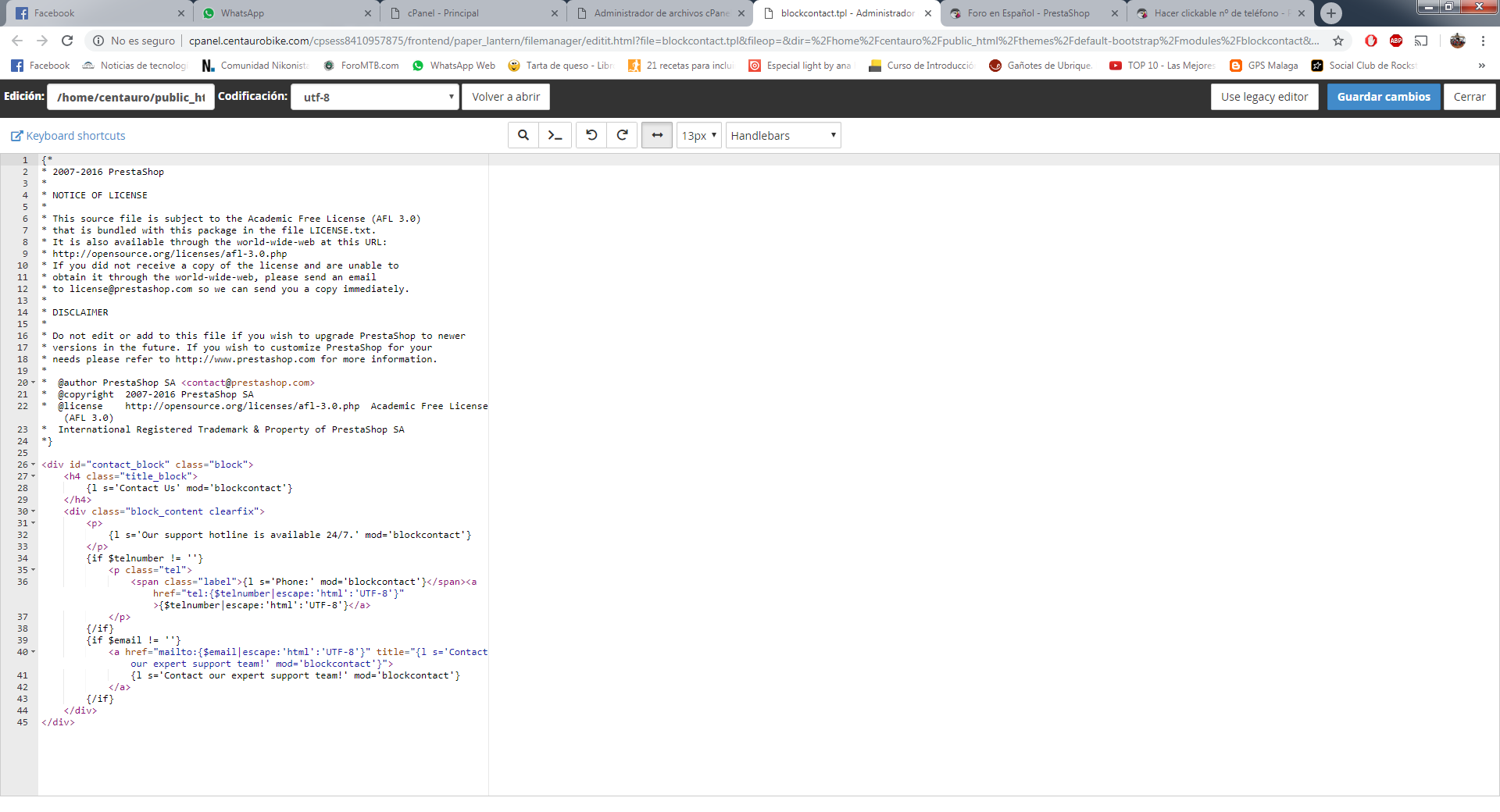Open Especial light by ana bookmark
The width and height of the screenshot is (1500, 812).
(x=801, y=66)
